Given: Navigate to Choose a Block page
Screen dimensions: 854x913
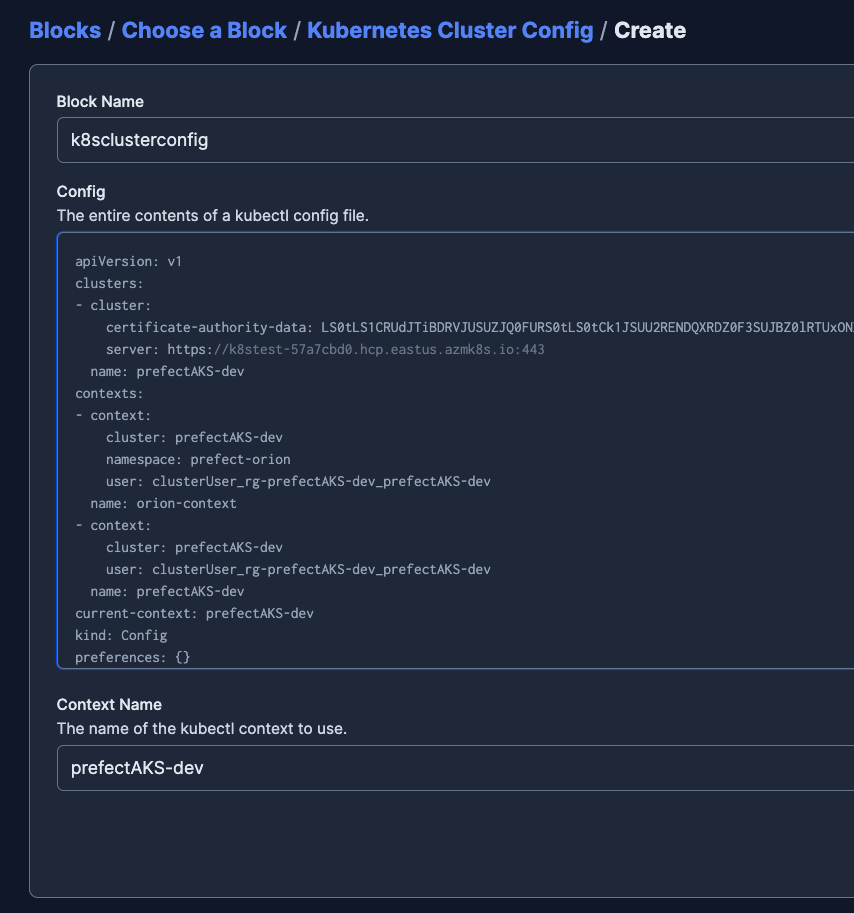Looking at the screenshot, I should (204, 30).
